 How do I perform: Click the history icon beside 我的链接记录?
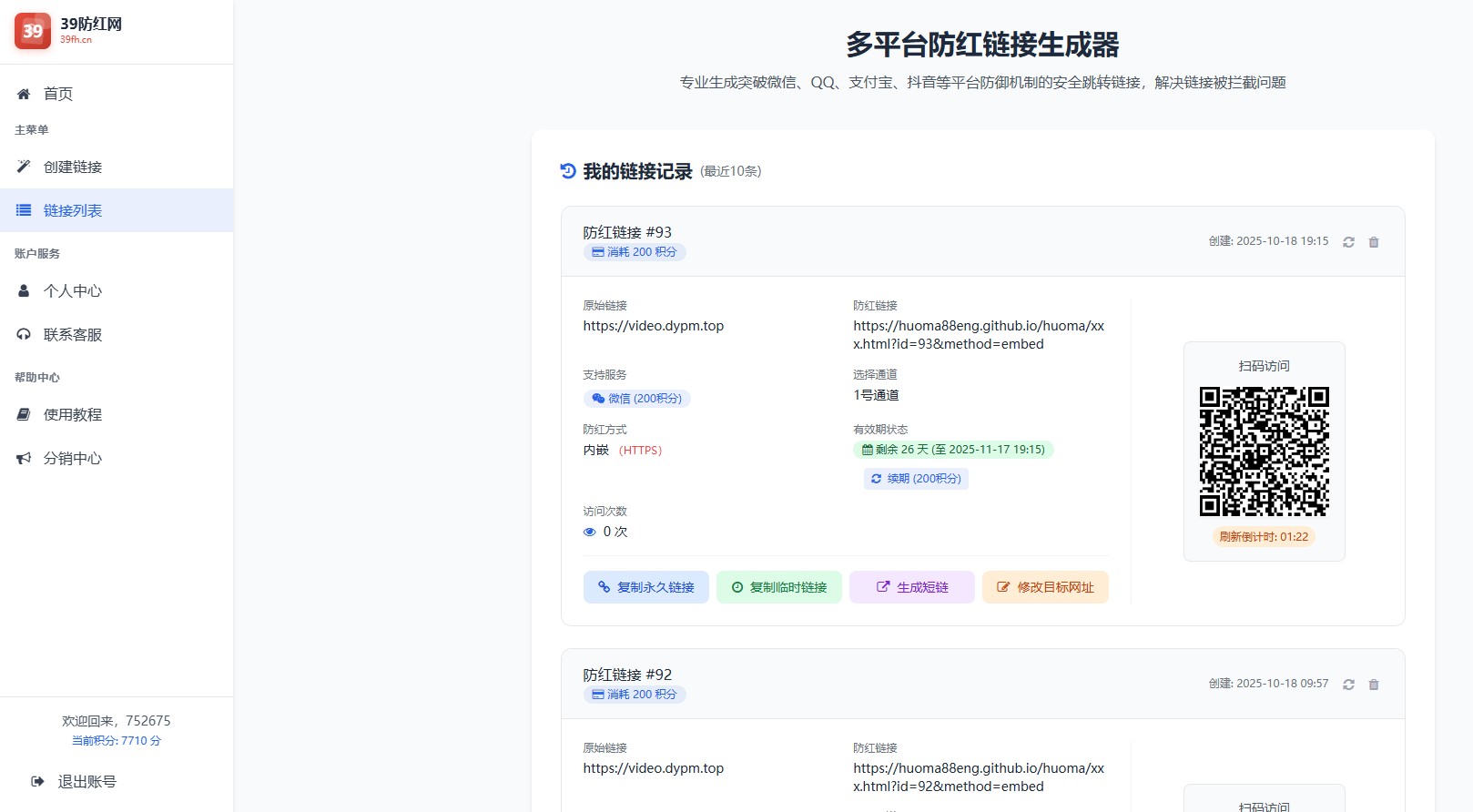click(568, 171)
